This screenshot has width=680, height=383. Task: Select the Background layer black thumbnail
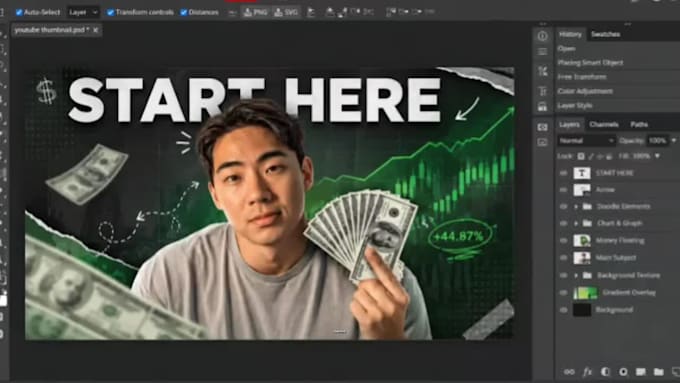(582, 310)
